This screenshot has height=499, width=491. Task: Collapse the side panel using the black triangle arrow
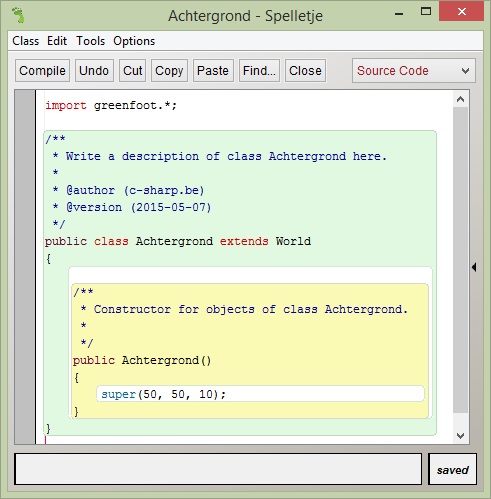click(x=474, y=267)
